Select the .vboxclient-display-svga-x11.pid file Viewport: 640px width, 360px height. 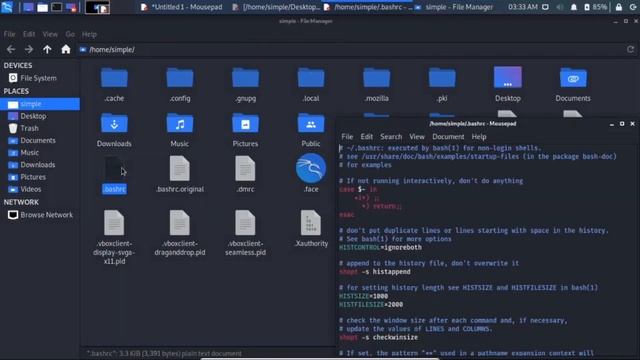tap(114, 238)
